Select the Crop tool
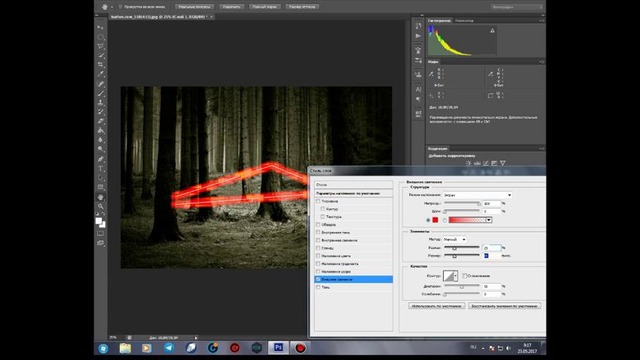The image size is (640, 360). tap(100, 65)
